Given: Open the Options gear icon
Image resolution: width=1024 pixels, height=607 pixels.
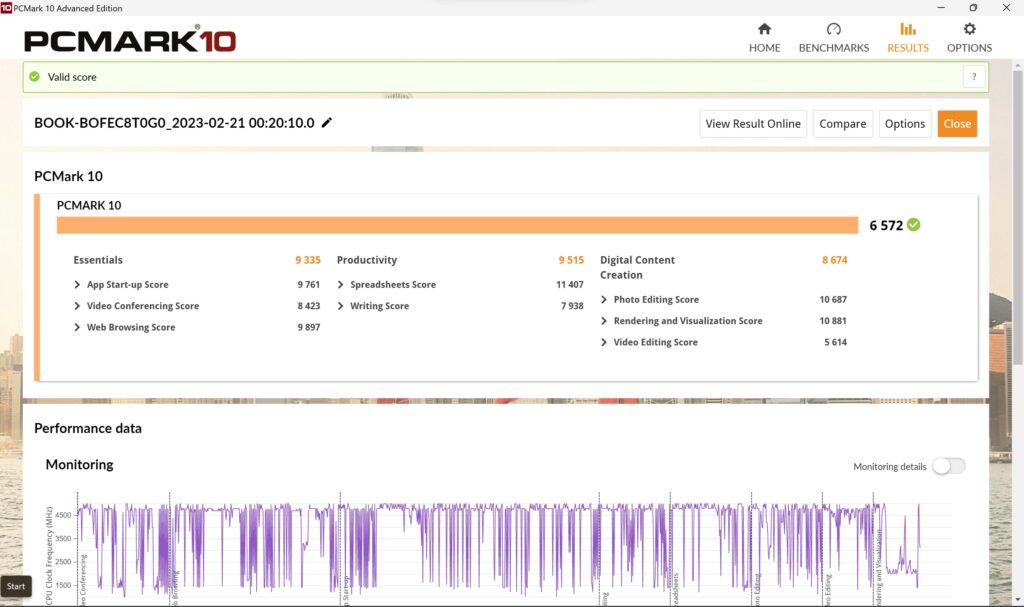Looking at the screenshot, I should coord(969,30).
